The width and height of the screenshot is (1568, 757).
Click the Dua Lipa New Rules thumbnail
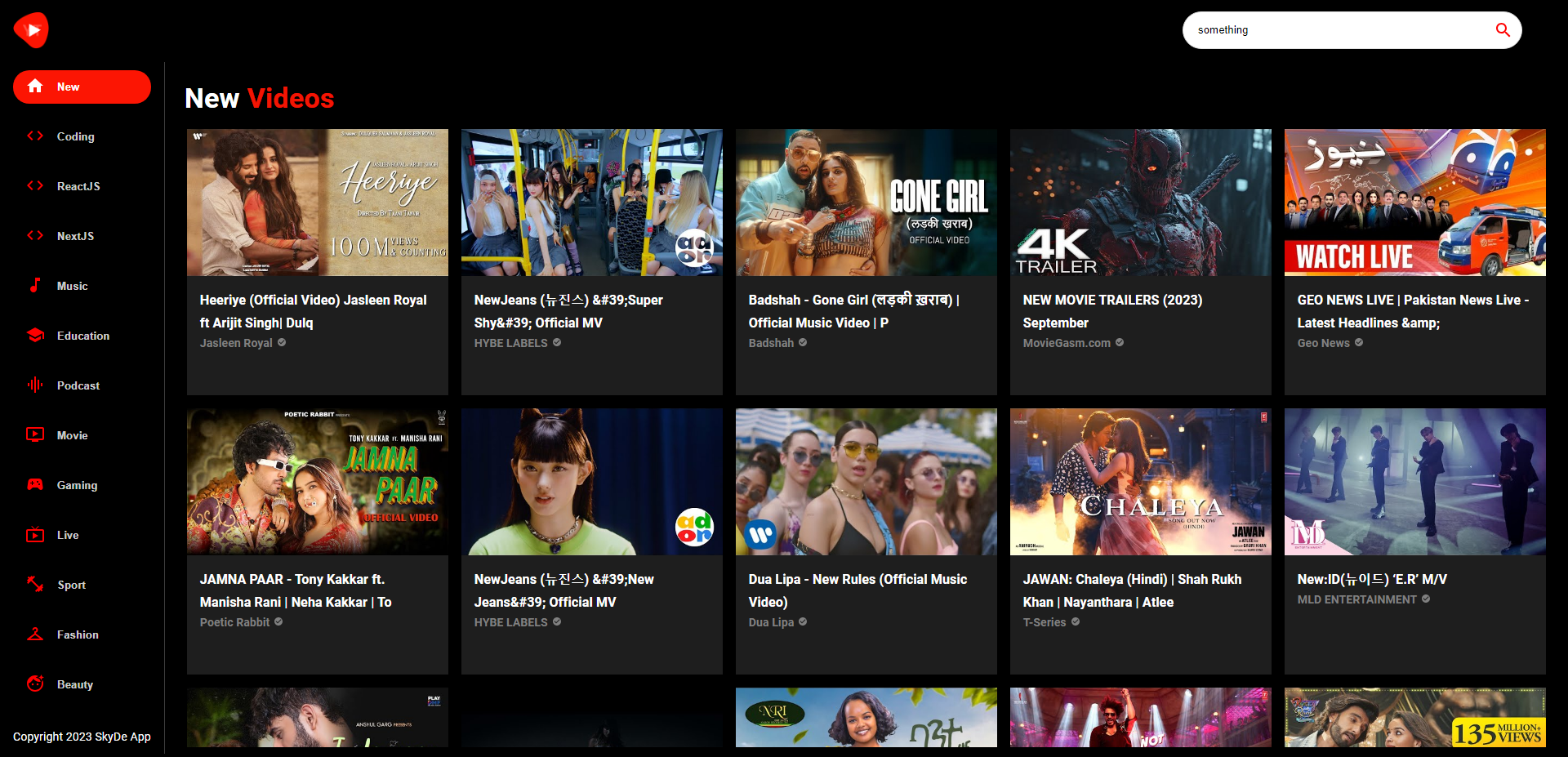pos(866,481)
